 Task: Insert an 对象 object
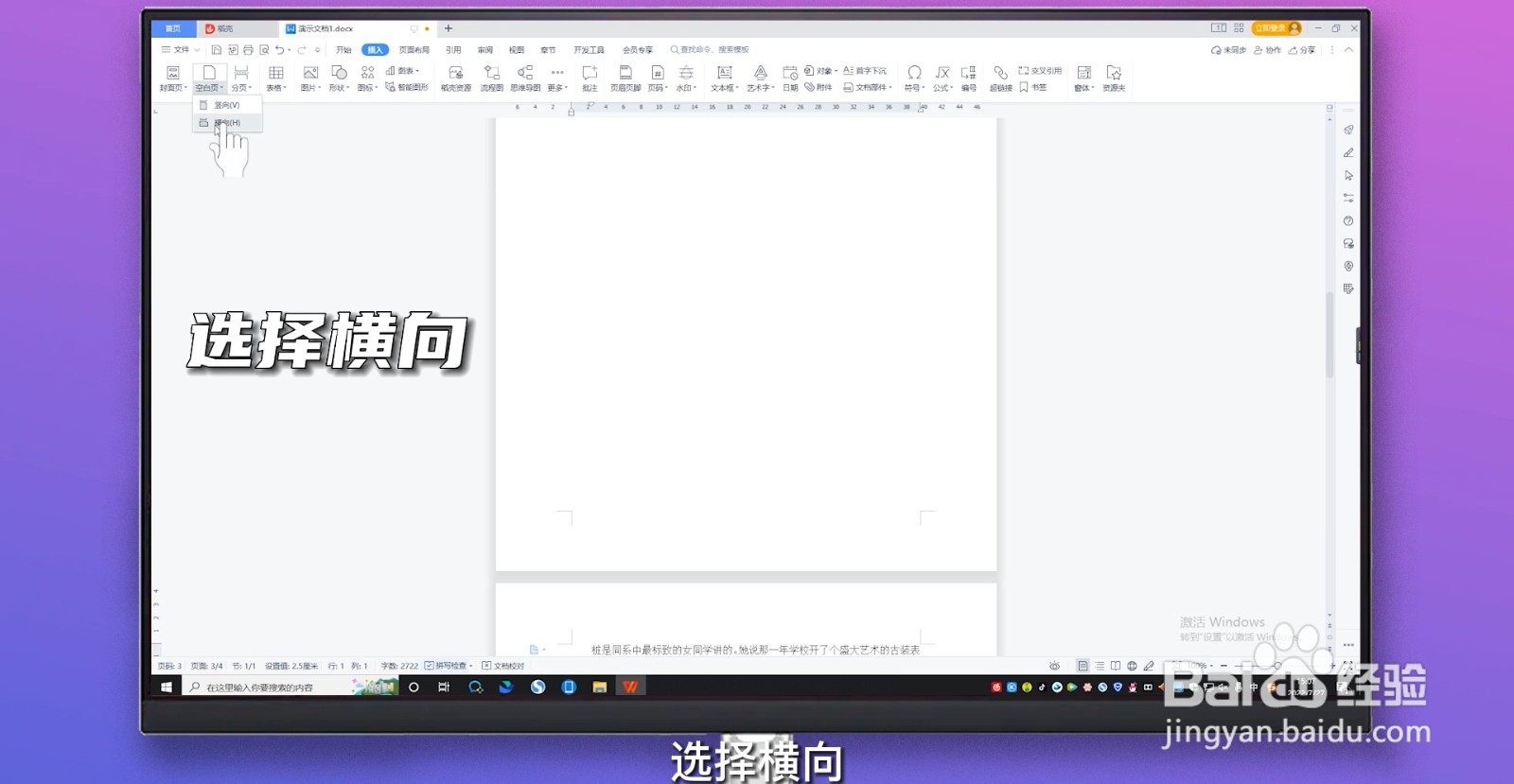[x=821, y=71]
